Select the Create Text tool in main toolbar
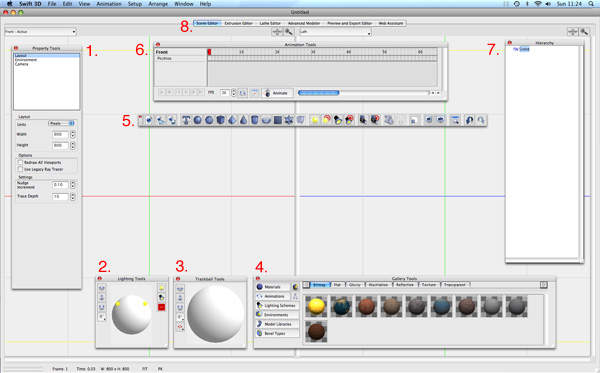The height and width of the screenshot is (373, 600). [186, 120]
